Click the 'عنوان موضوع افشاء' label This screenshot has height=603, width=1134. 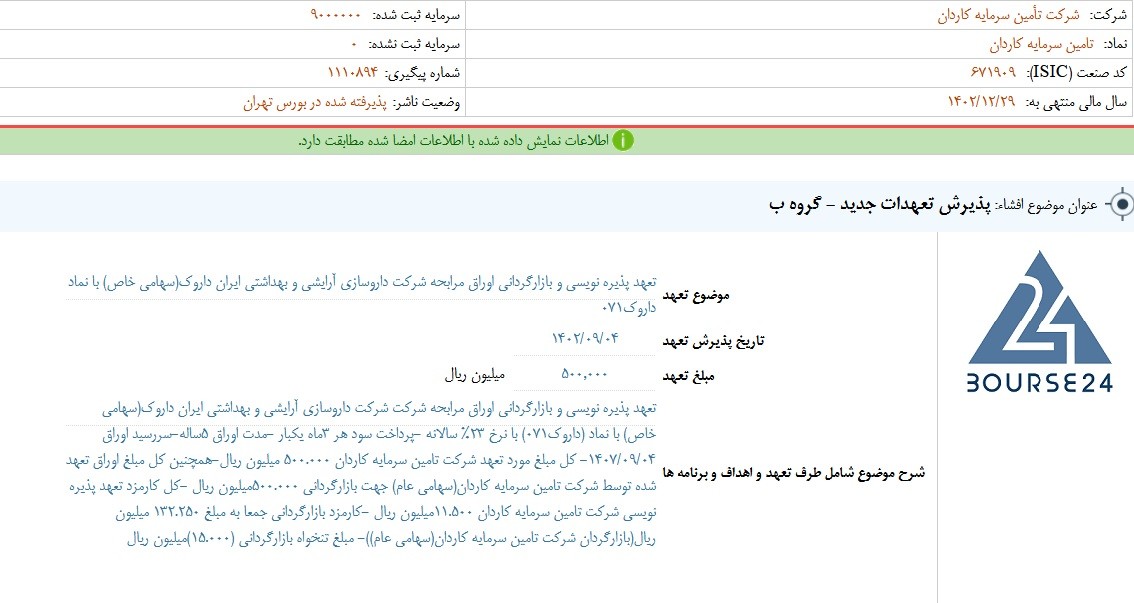click(x=1046, y=206)
